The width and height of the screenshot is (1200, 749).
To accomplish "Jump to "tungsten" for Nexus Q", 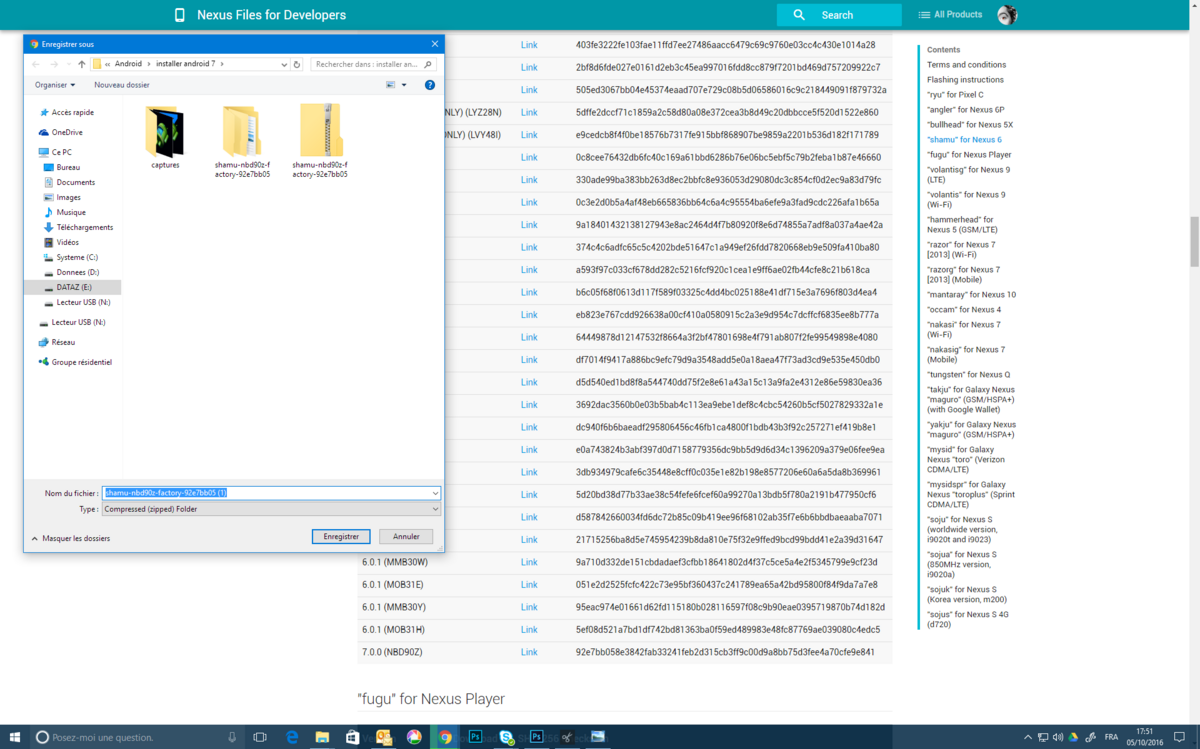I will [968, 375].
